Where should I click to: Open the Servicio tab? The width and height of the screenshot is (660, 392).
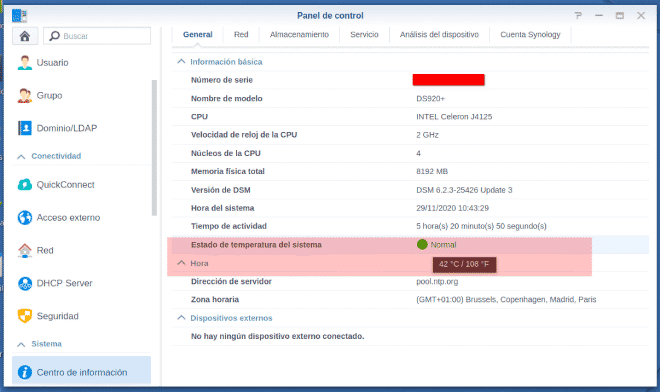tap(365, 35)
